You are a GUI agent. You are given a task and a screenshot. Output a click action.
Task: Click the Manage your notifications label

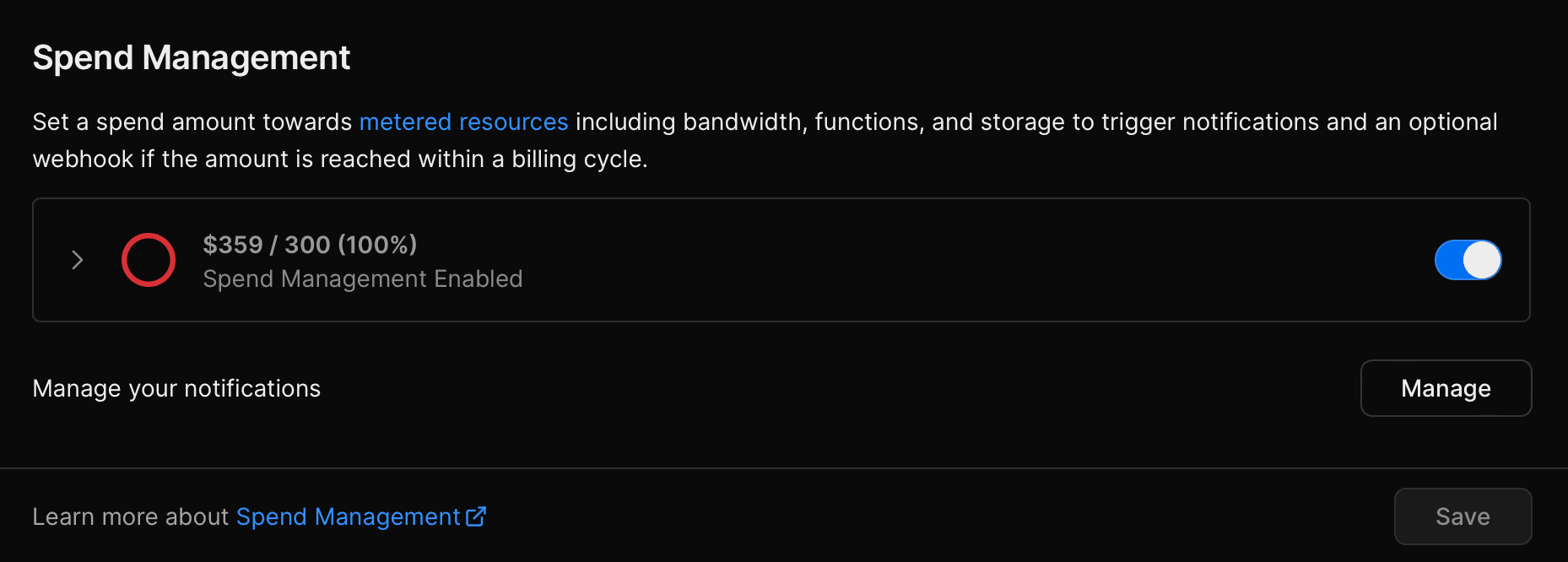tap(176, 388)
